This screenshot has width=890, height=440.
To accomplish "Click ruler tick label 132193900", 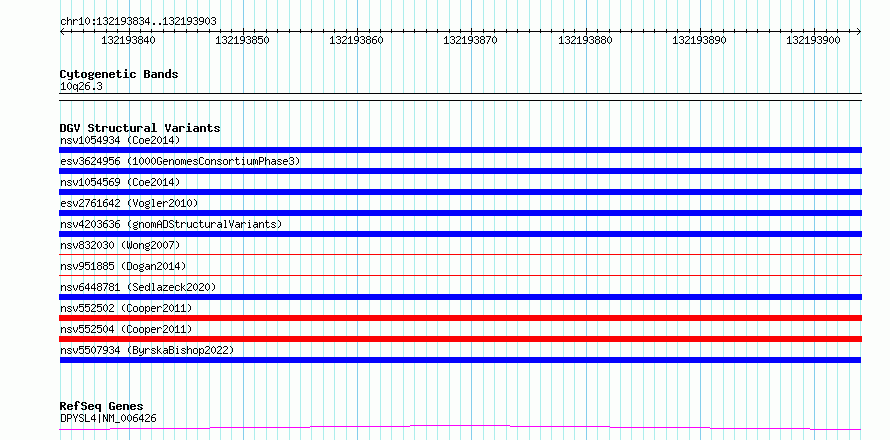I will (x=813, y=40).
